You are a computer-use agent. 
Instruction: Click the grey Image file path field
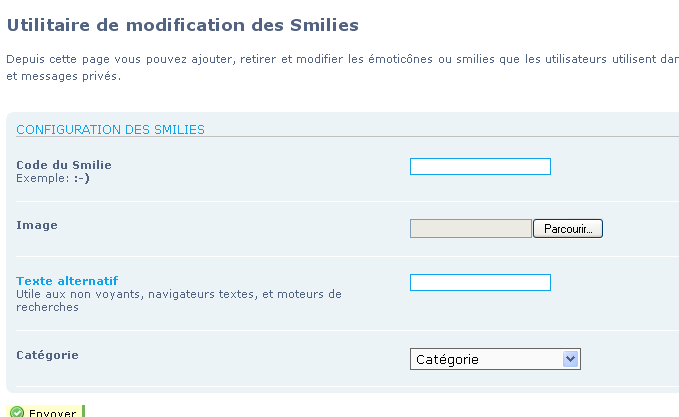click(471, 229)
